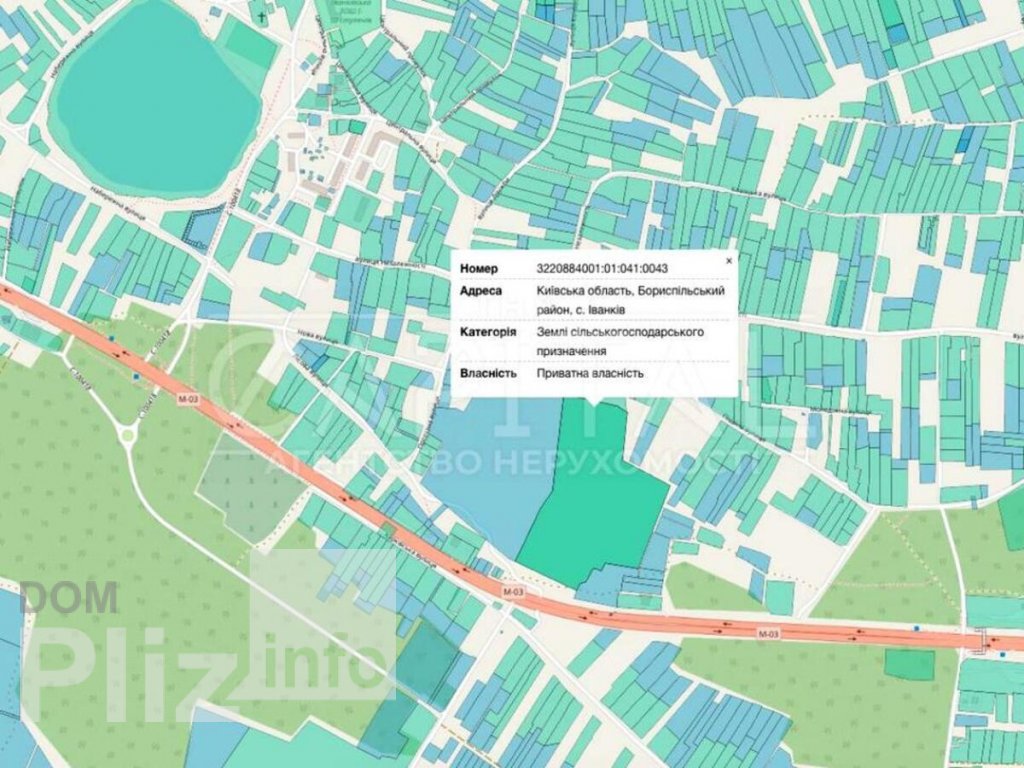Image resolution: width=1024 pixels, height=768 pixels.
Task: Click the Адреса value in the popup
Action: pos(630,300)
